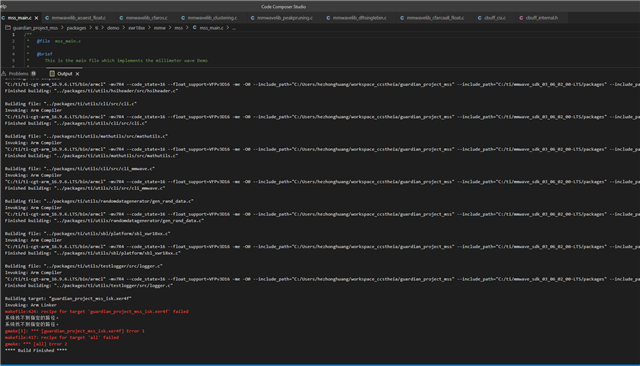Expand the breadcrumb ellipsis symbol list
The image size is (640, 366).
234,28
